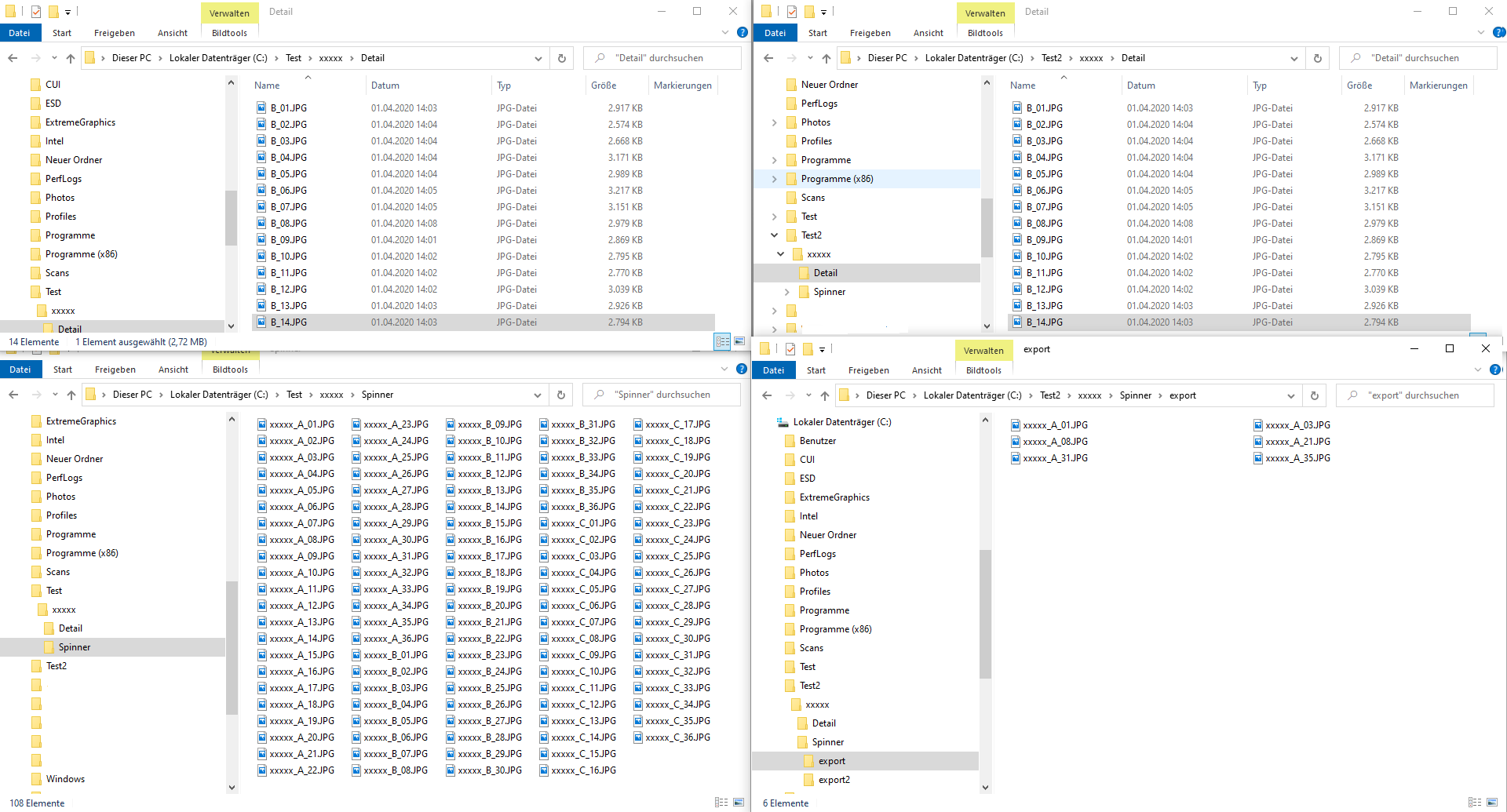The width and height of the screenshot is (1507, 812).
Task: Open Start tab in export window
Action: pos(816,370)
